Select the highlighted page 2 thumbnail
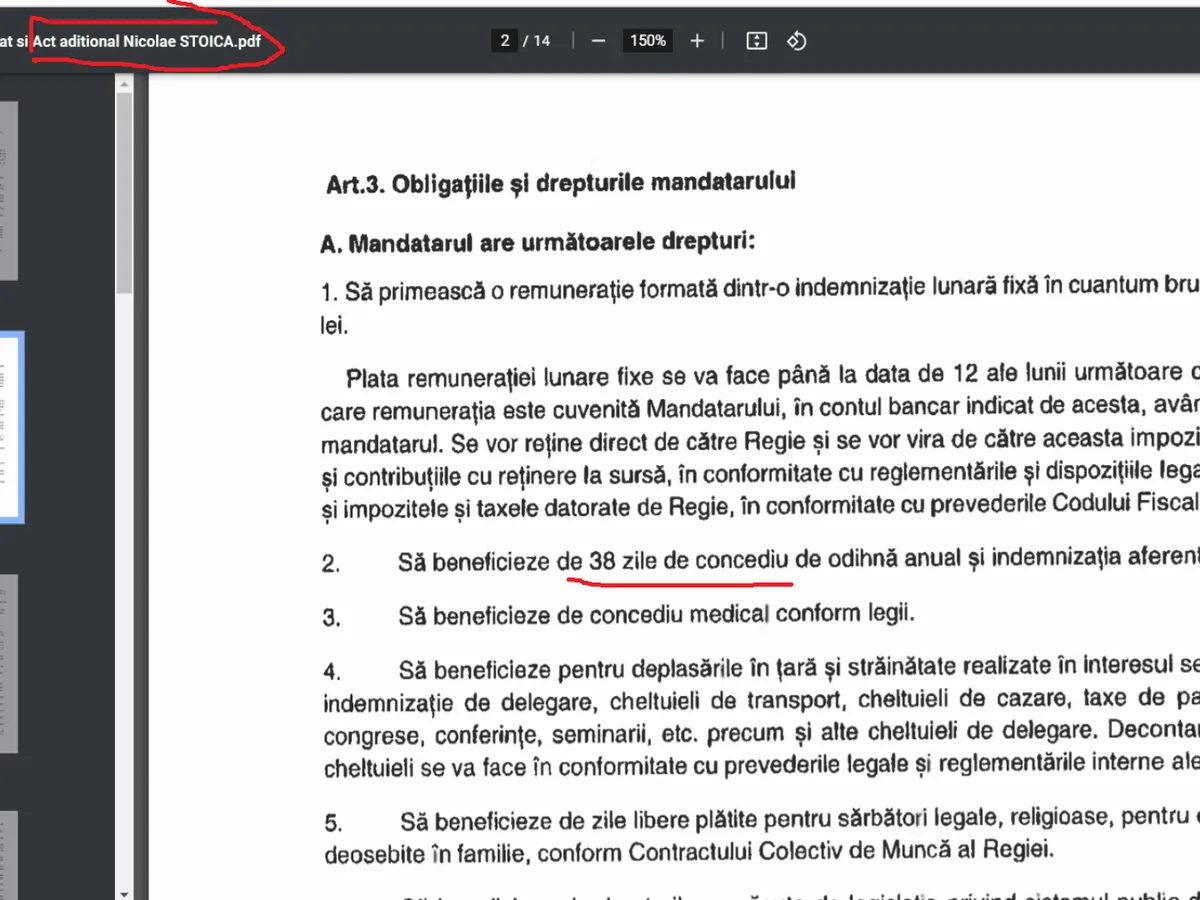The width and height of the screenshot is (1200, 900). click(10, 427)
